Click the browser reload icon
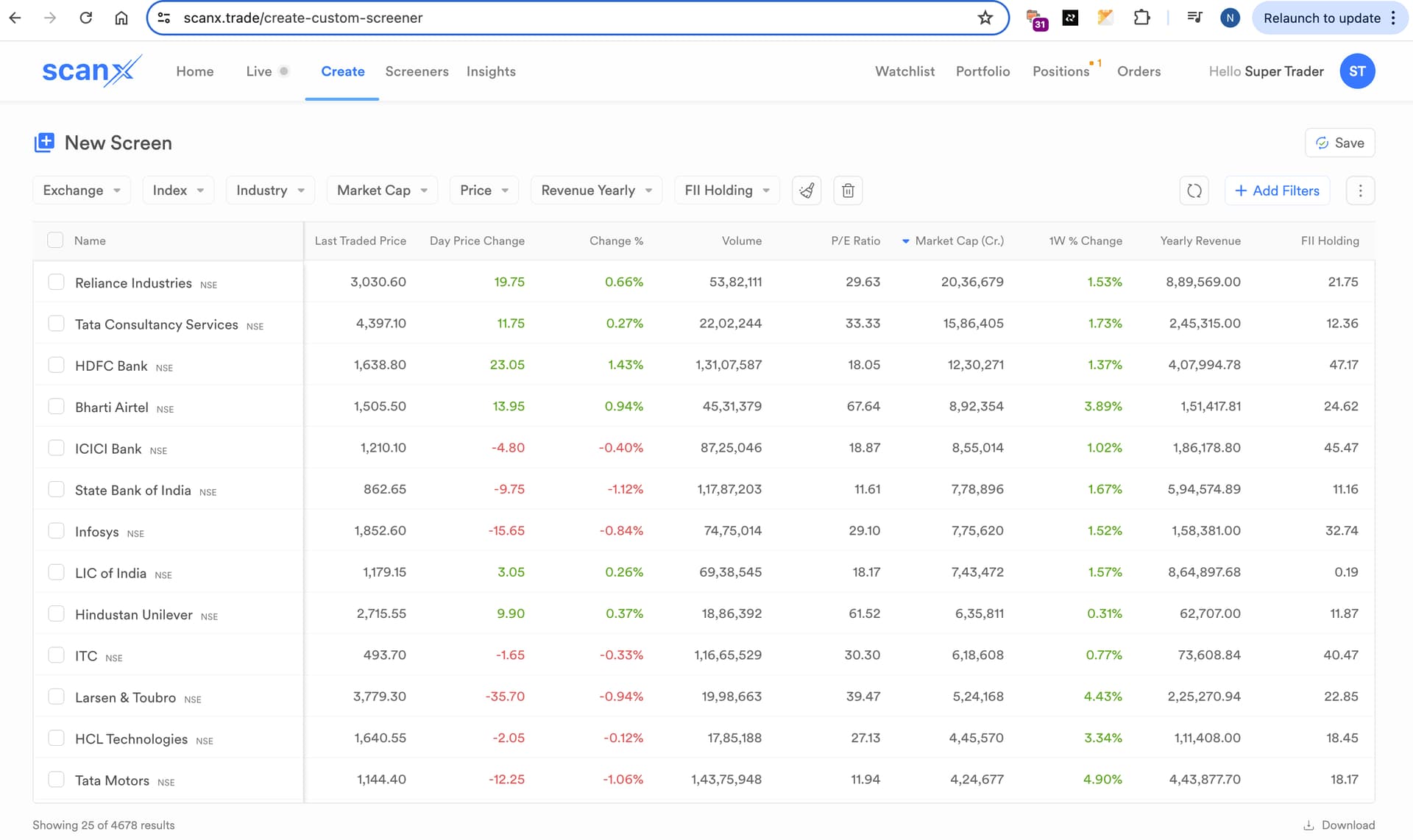Image resolution: width=1413 pixels, height=840 pixels. (86, 18)
